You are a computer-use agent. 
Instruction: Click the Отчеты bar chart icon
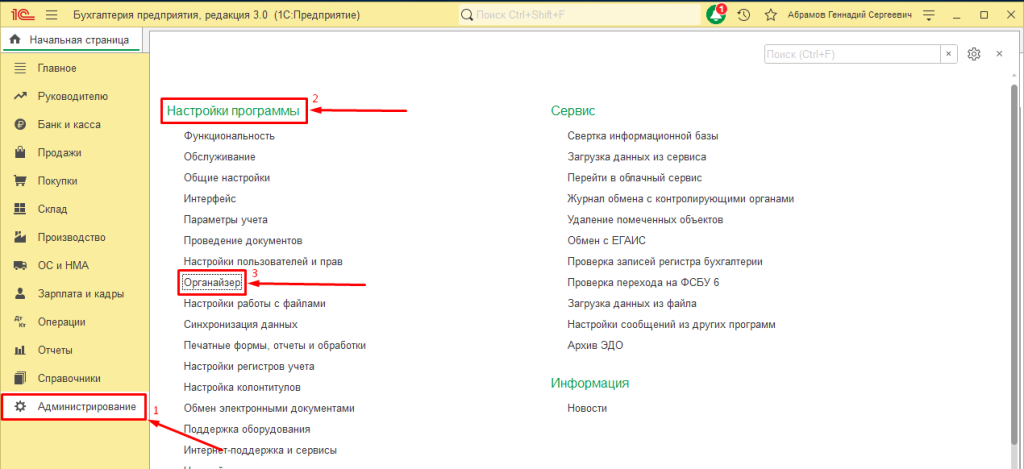(20, 350)
